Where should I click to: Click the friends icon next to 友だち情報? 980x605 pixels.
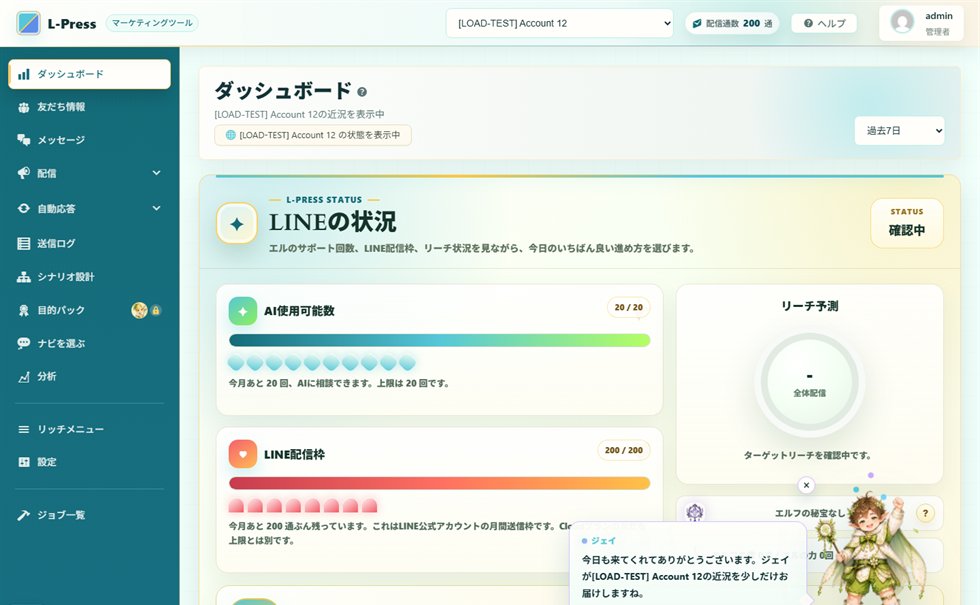(24, 107)
